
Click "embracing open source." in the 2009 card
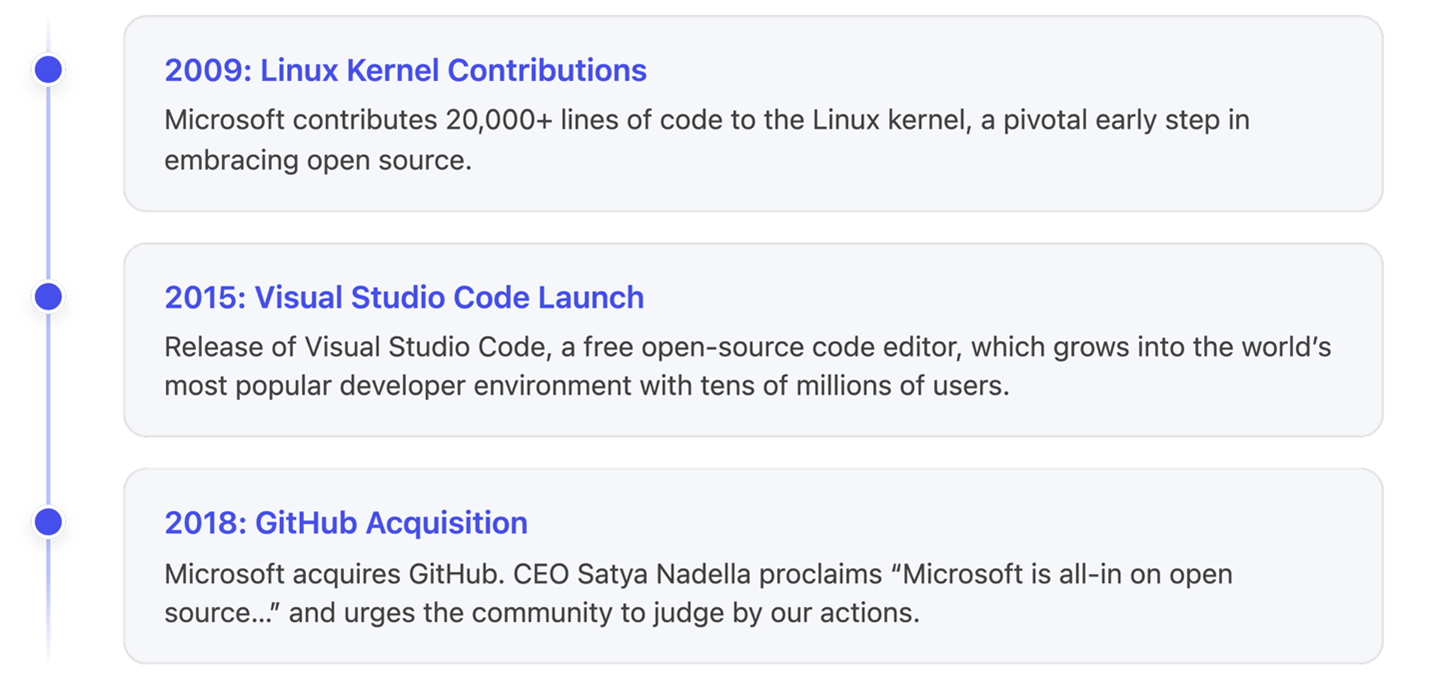pos(317,160)
